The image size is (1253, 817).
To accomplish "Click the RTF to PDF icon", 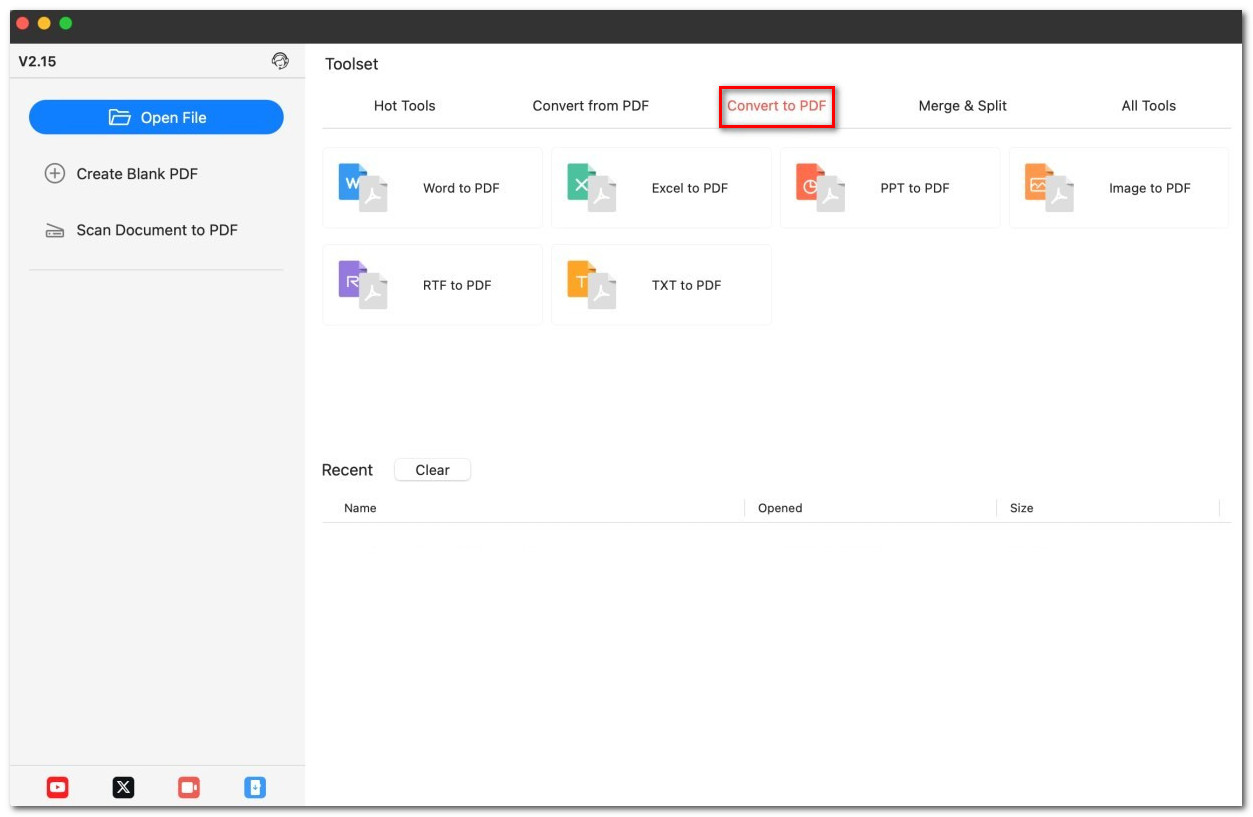I will [362, 285].
